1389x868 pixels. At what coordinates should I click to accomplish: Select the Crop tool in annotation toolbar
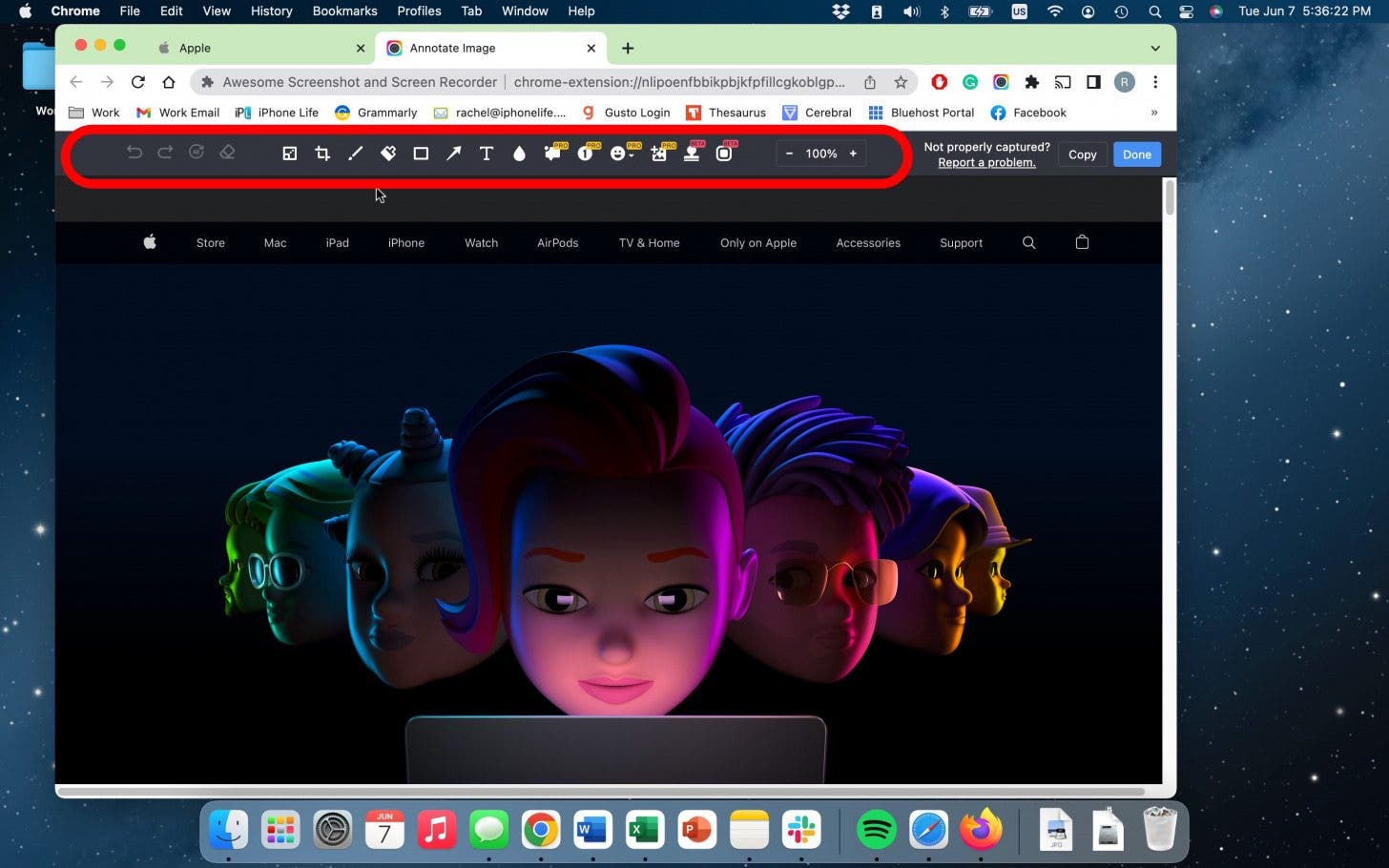pyautogui.click(x=322, y=154)
